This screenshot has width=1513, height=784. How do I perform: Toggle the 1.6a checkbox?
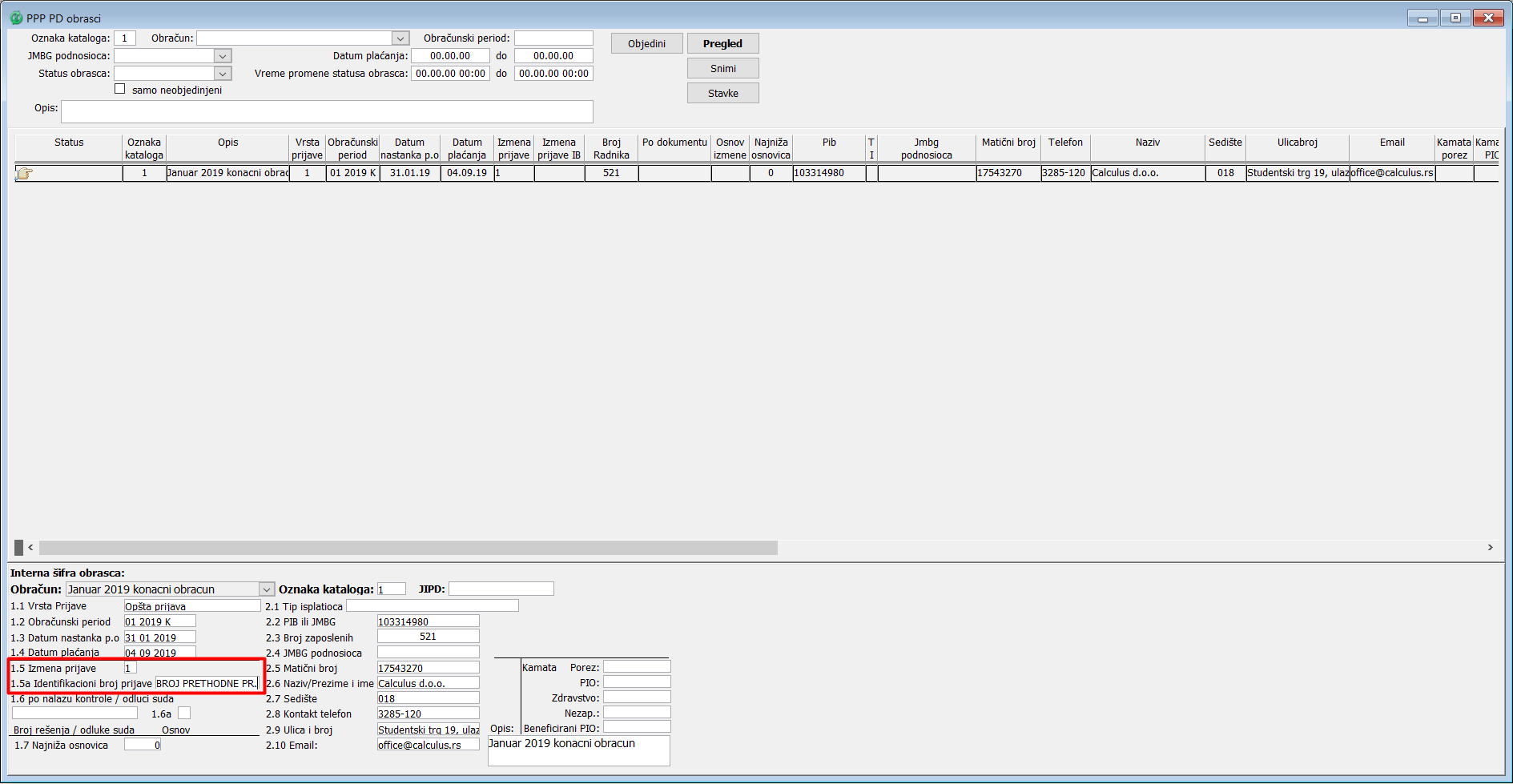click(x=184, y=713)
